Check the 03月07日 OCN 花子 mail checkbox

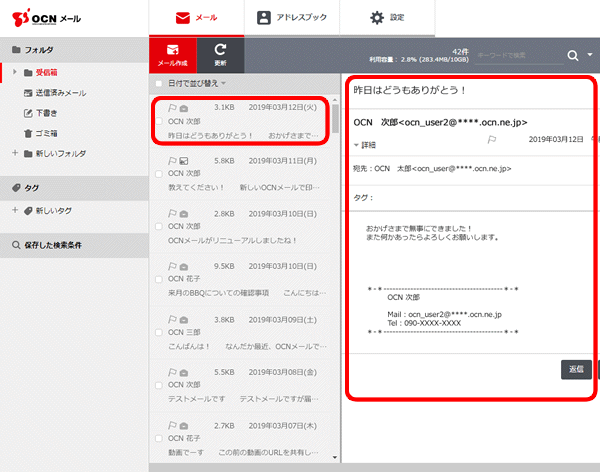pyautogui.click(x=159, y=438)
